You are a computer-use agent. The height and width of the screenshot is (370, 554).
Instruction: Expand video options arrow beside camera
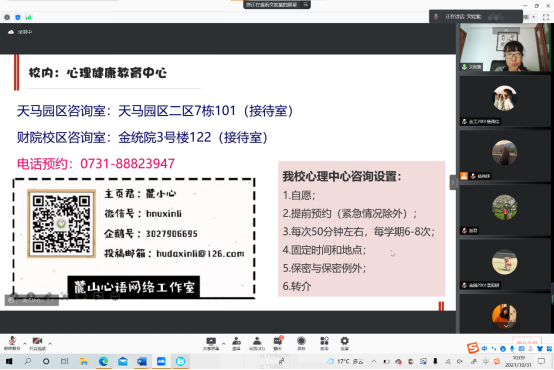coord(50,343)
